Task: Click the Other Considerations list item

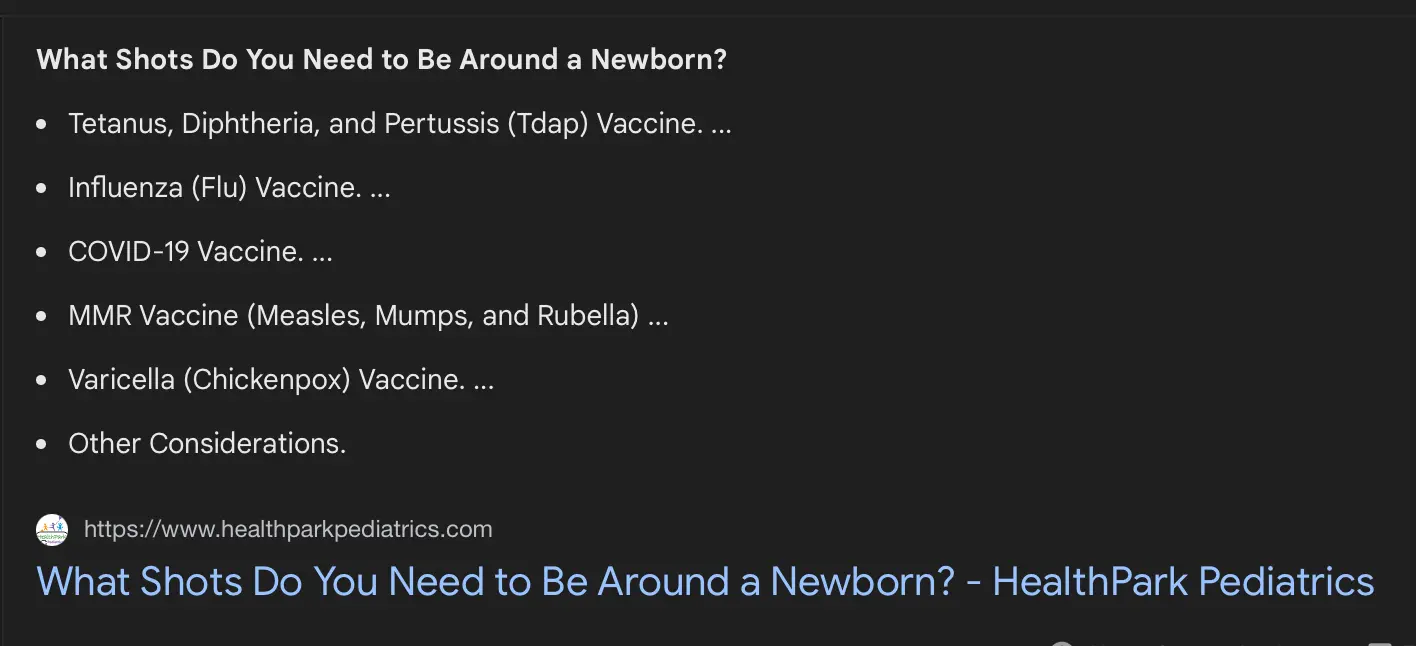Action: point(207,444)
